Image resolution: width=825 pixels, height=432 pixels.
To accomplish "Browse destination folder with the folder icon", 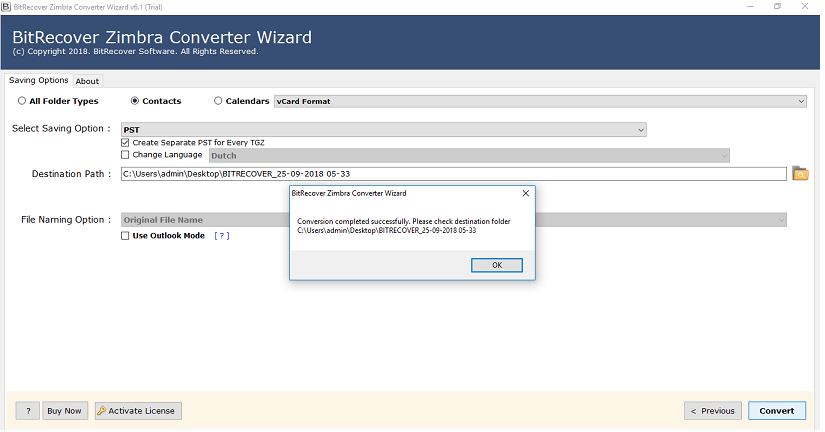I will click(x=800, y=174).
